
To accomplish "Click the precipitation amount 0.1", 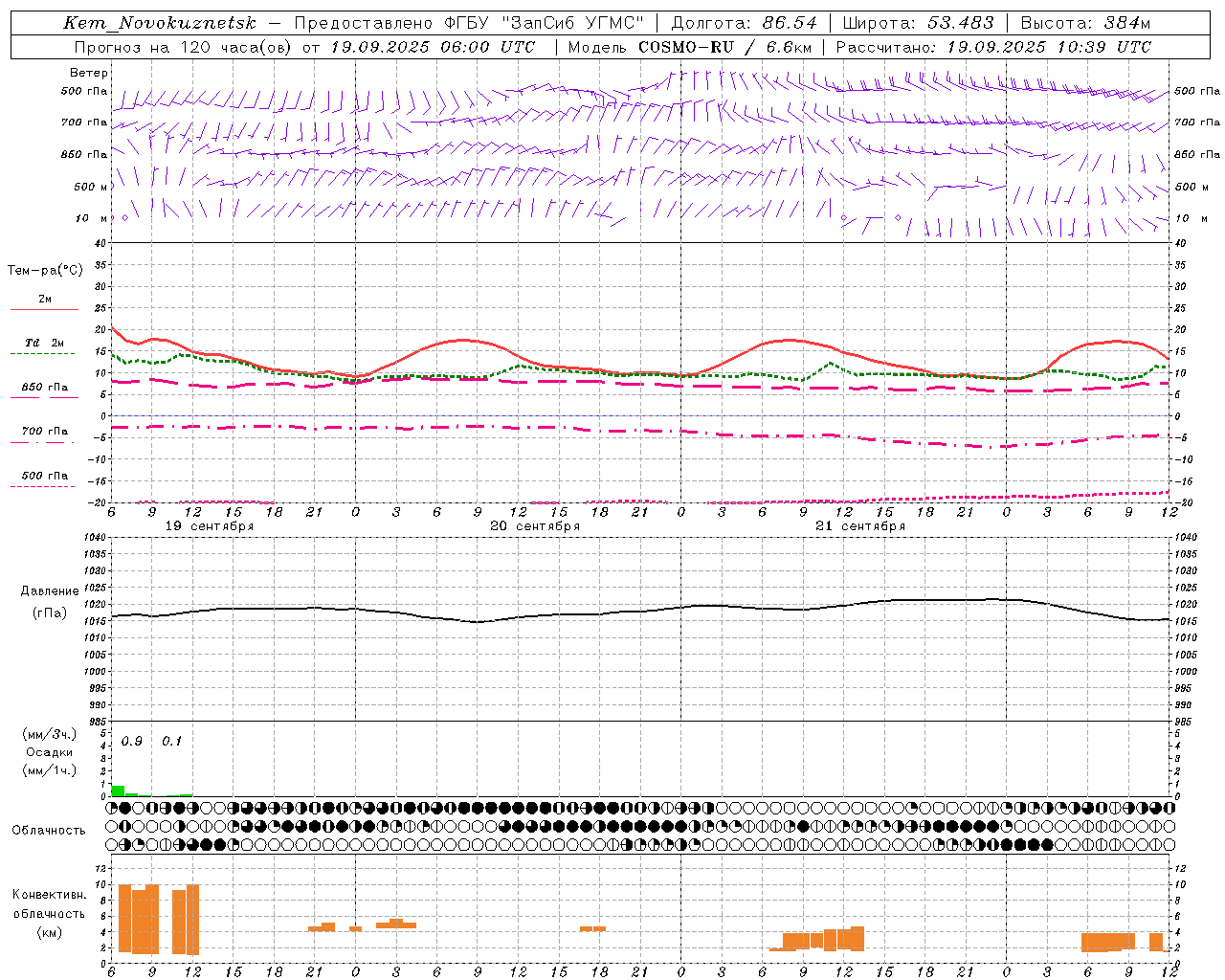I will (171, 742).
